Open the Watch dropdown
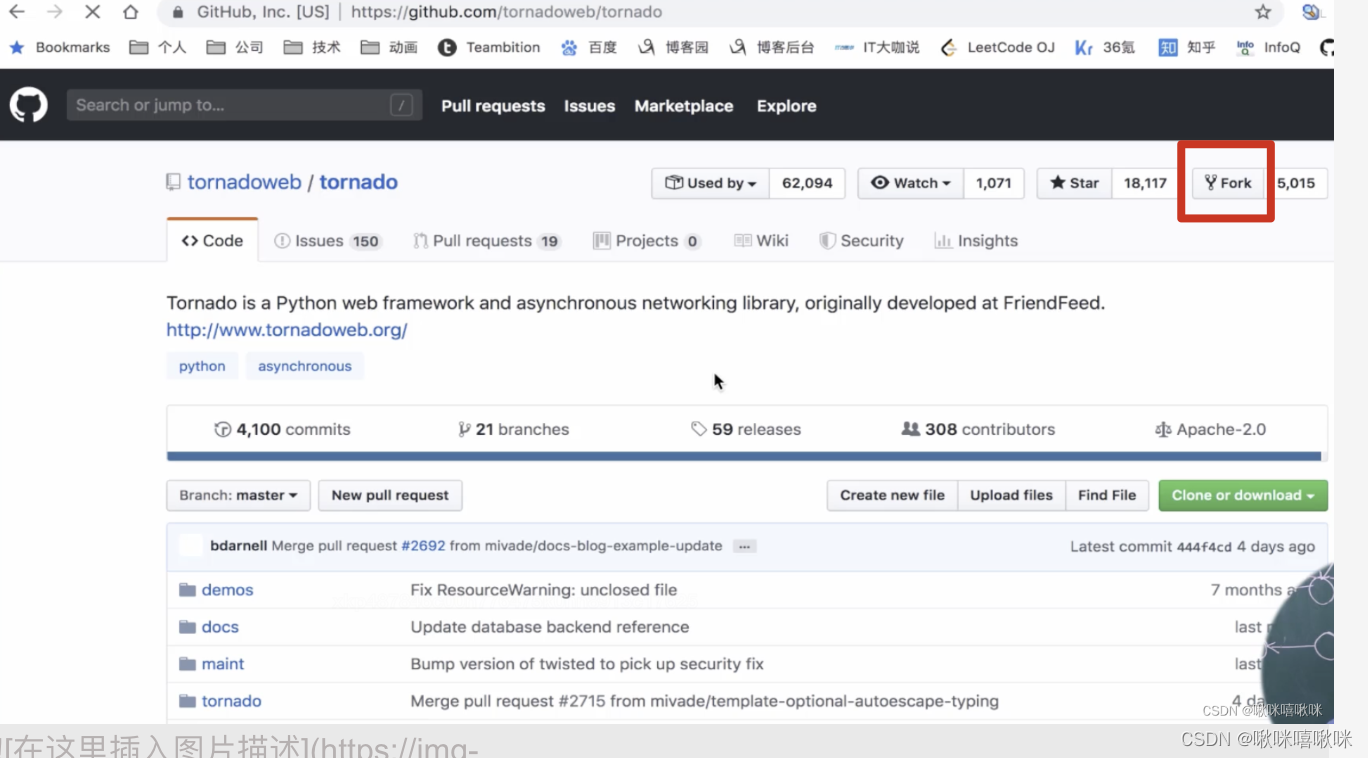This screenshot has height=758, width=1368. click(x=911, y=183)
